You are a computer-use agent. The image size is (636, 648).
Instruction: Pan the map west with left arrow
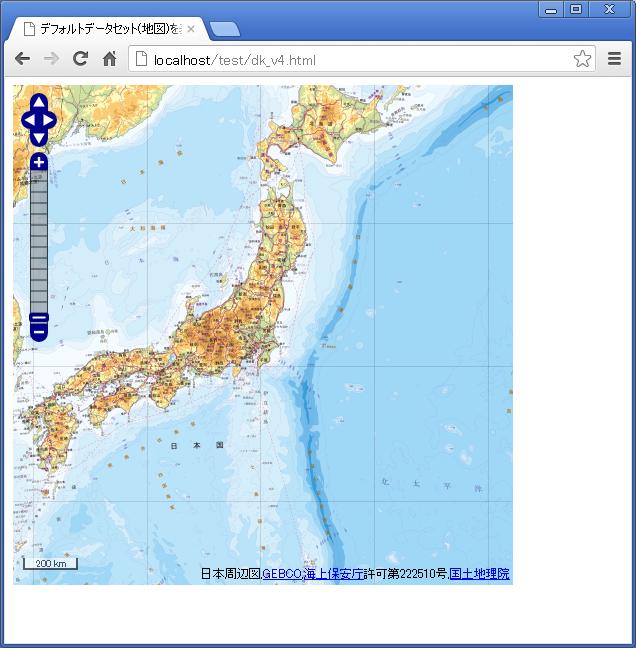click(29, 121)
